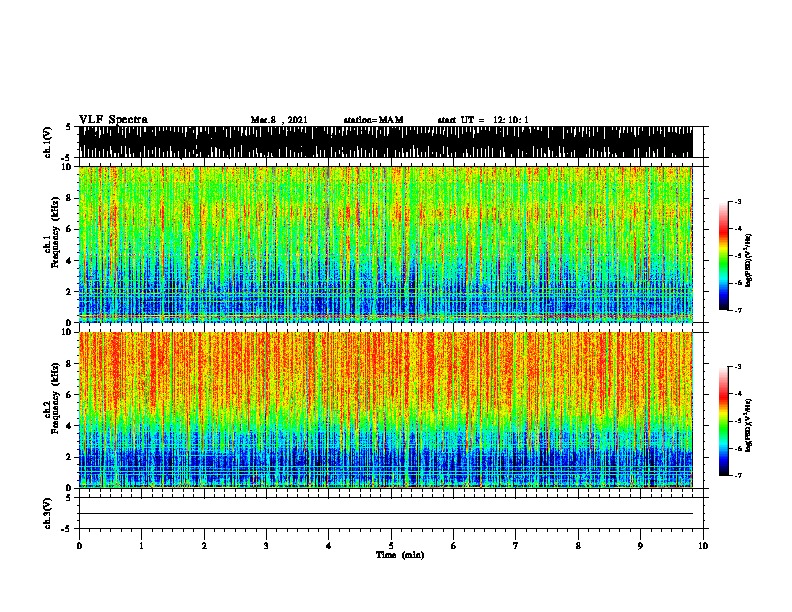Select the ch.2 spectrogram color bar

pyautogui.click(x=723, y=421)
